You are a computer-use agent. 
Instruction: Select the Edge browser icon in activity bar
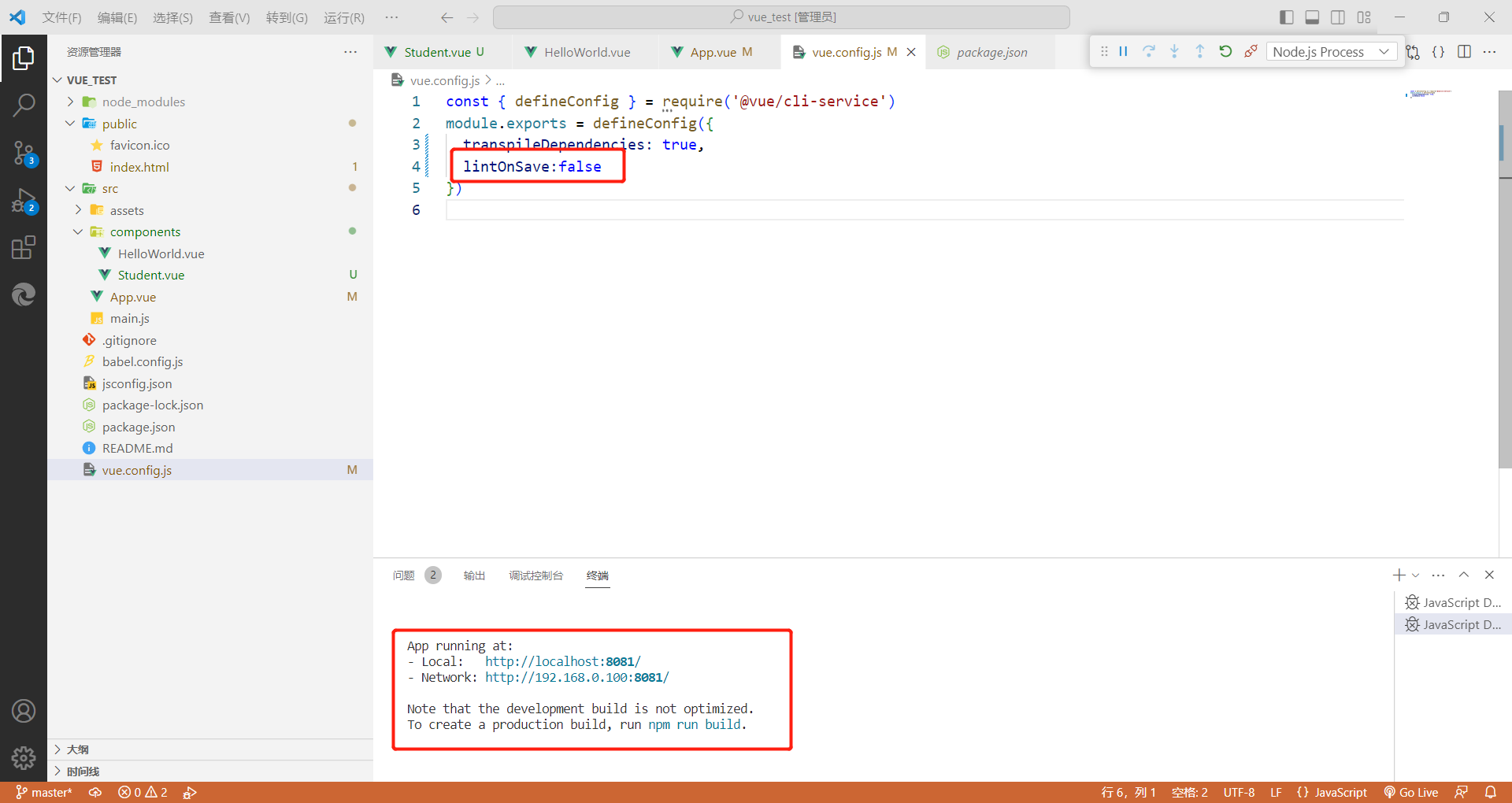(x=24, y=294)
